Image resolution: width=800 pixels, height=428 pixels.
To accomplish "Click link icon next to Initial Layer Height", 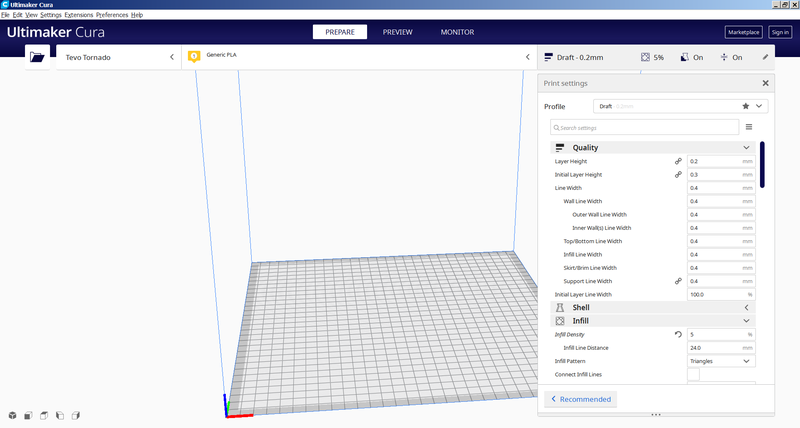I will [x=678, y=174].
